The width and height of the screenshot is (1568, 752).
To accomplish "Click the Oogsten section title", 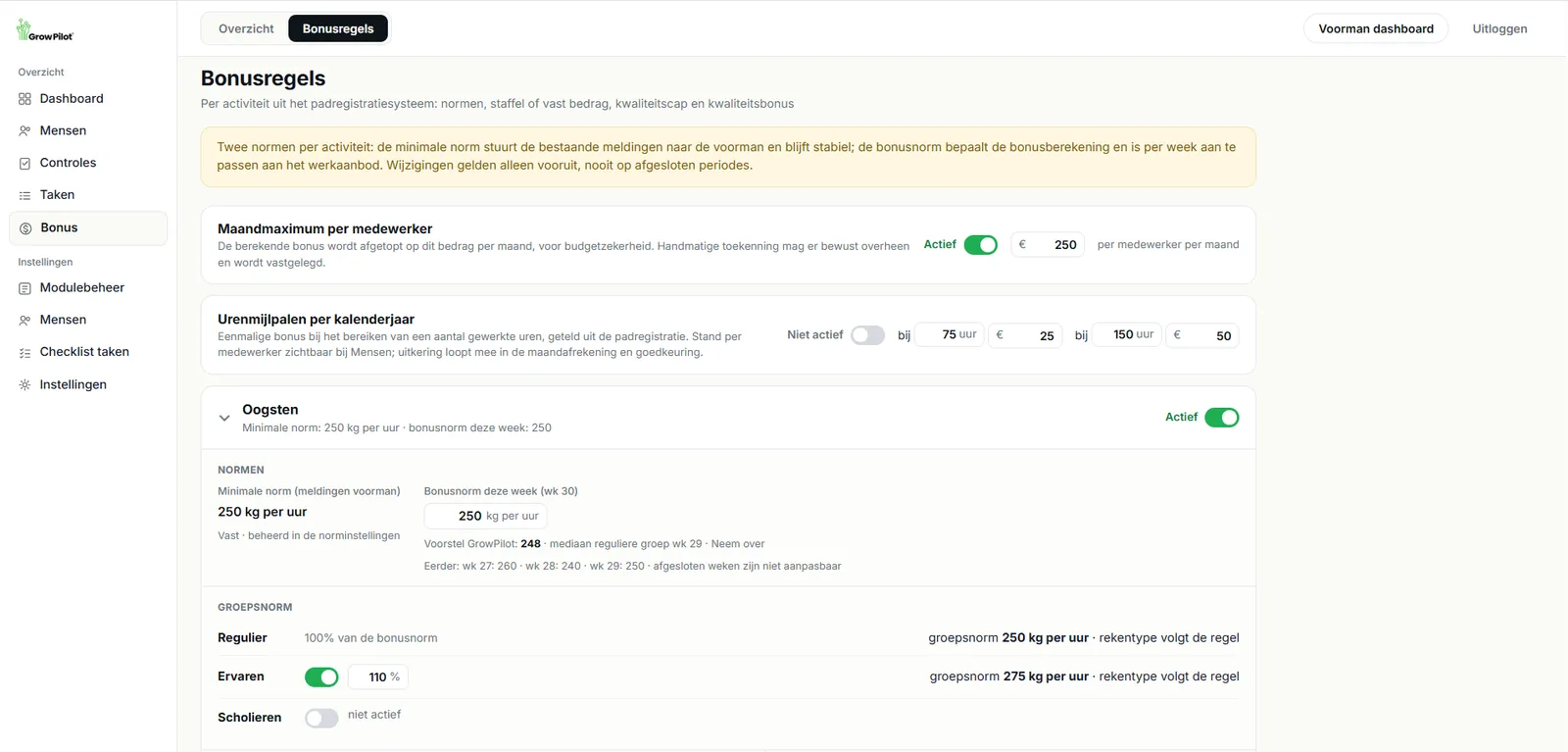I will [x=270, y=410].
